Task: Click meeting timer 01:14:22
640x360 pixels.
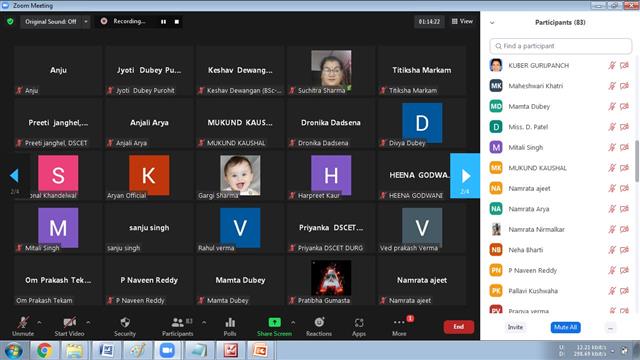Action: [x=429, y=22]
